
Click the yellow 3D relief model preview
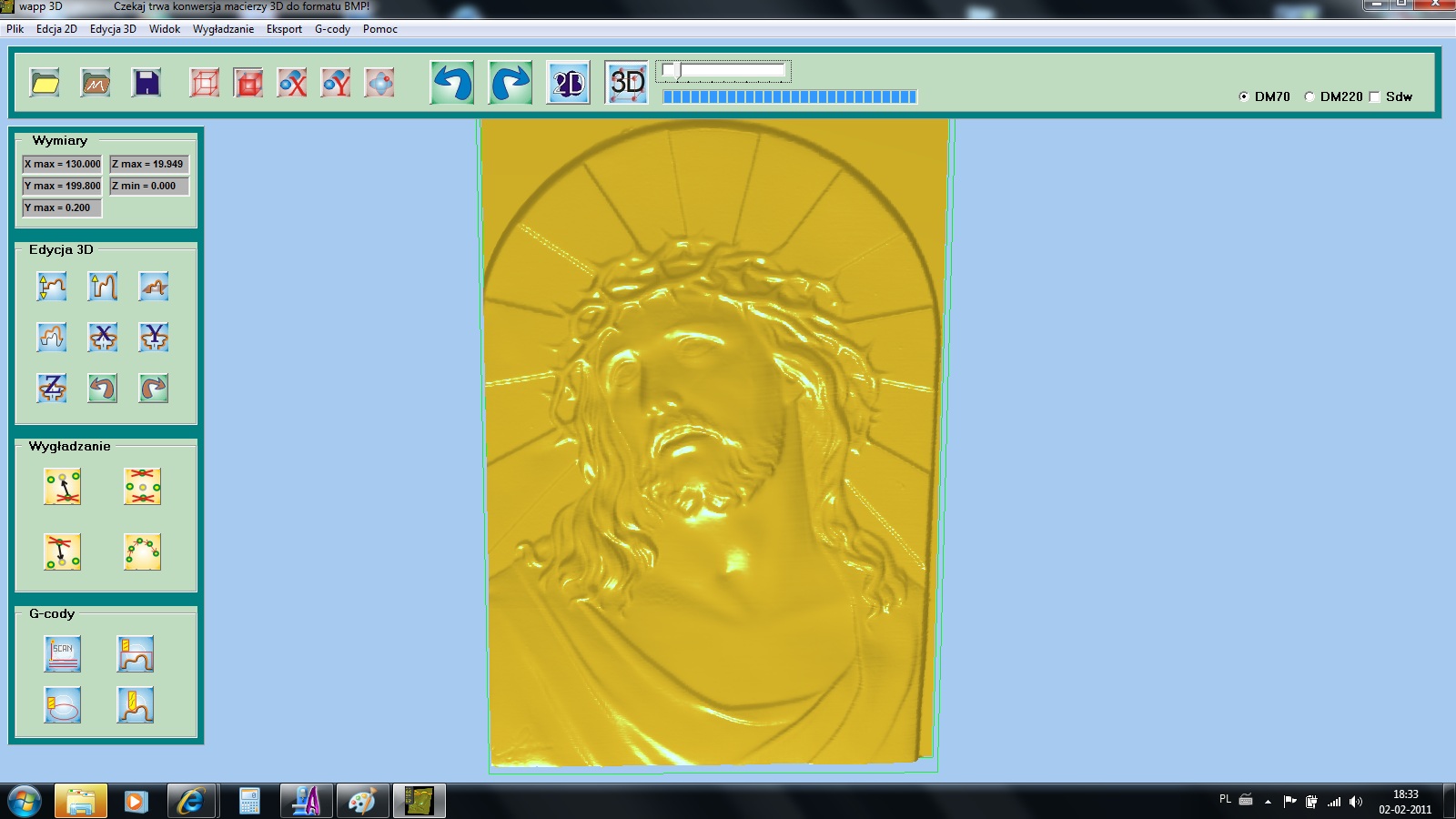tap(713, 443)
